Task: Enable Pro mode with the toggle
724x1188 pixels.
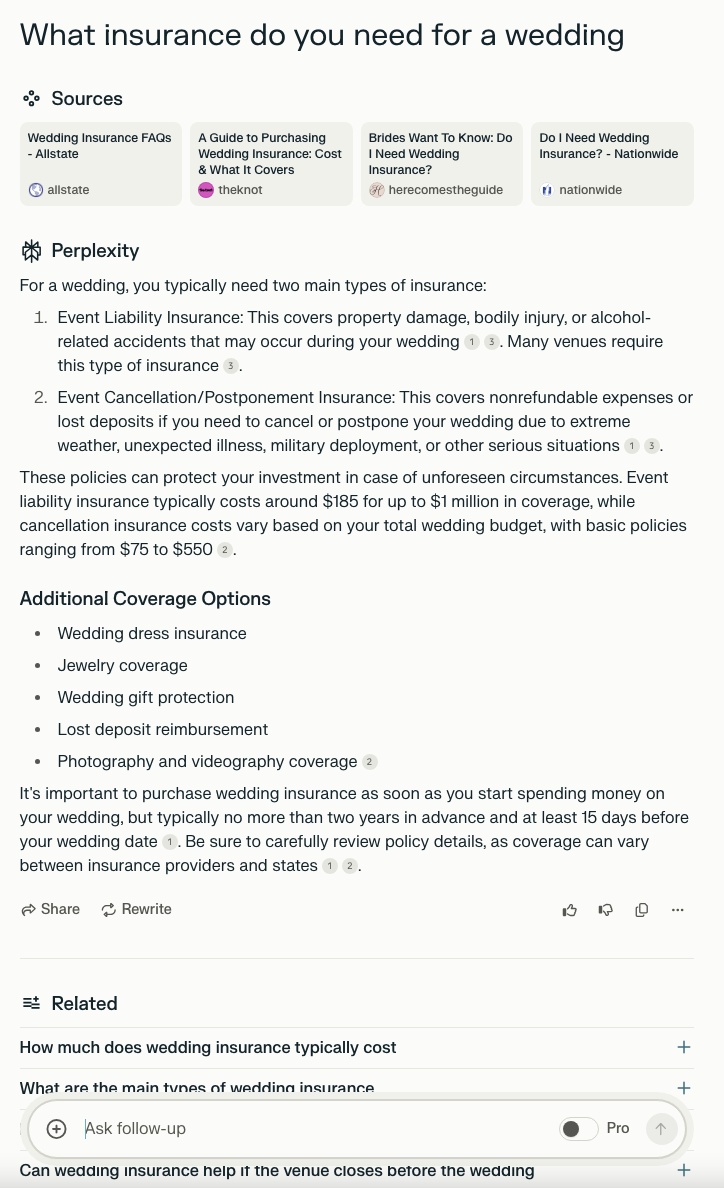Action: [578, 1128]
